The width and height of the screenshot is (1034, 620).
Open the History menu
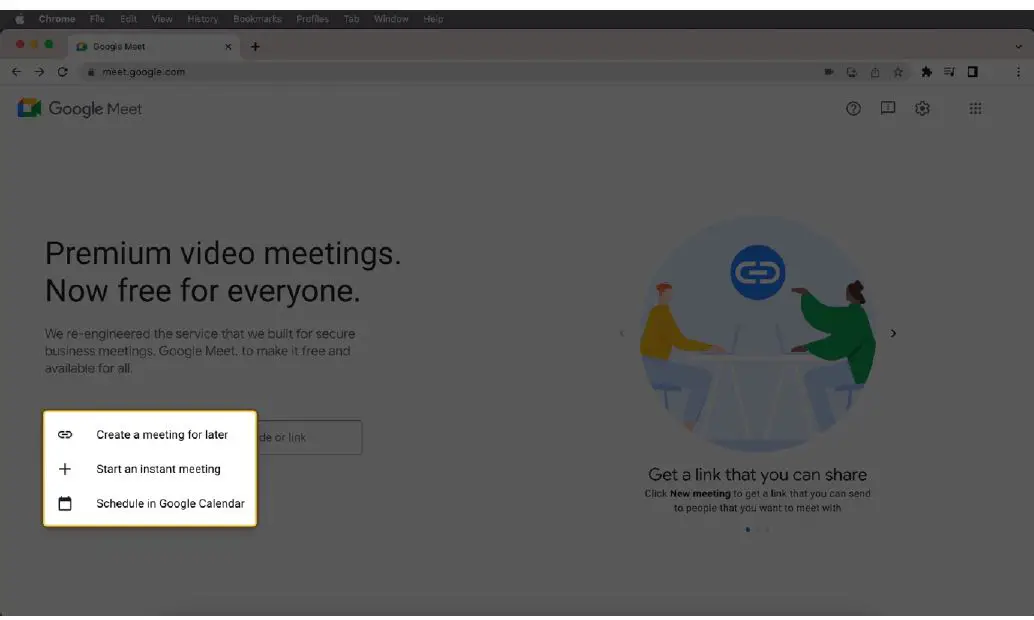click(202, 19)
